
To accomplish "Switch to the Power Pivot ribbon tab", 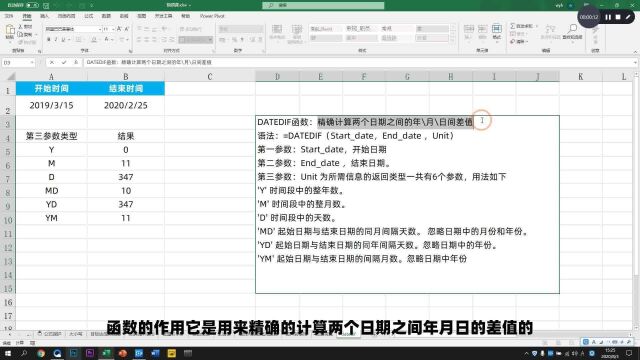I will 212,16.
